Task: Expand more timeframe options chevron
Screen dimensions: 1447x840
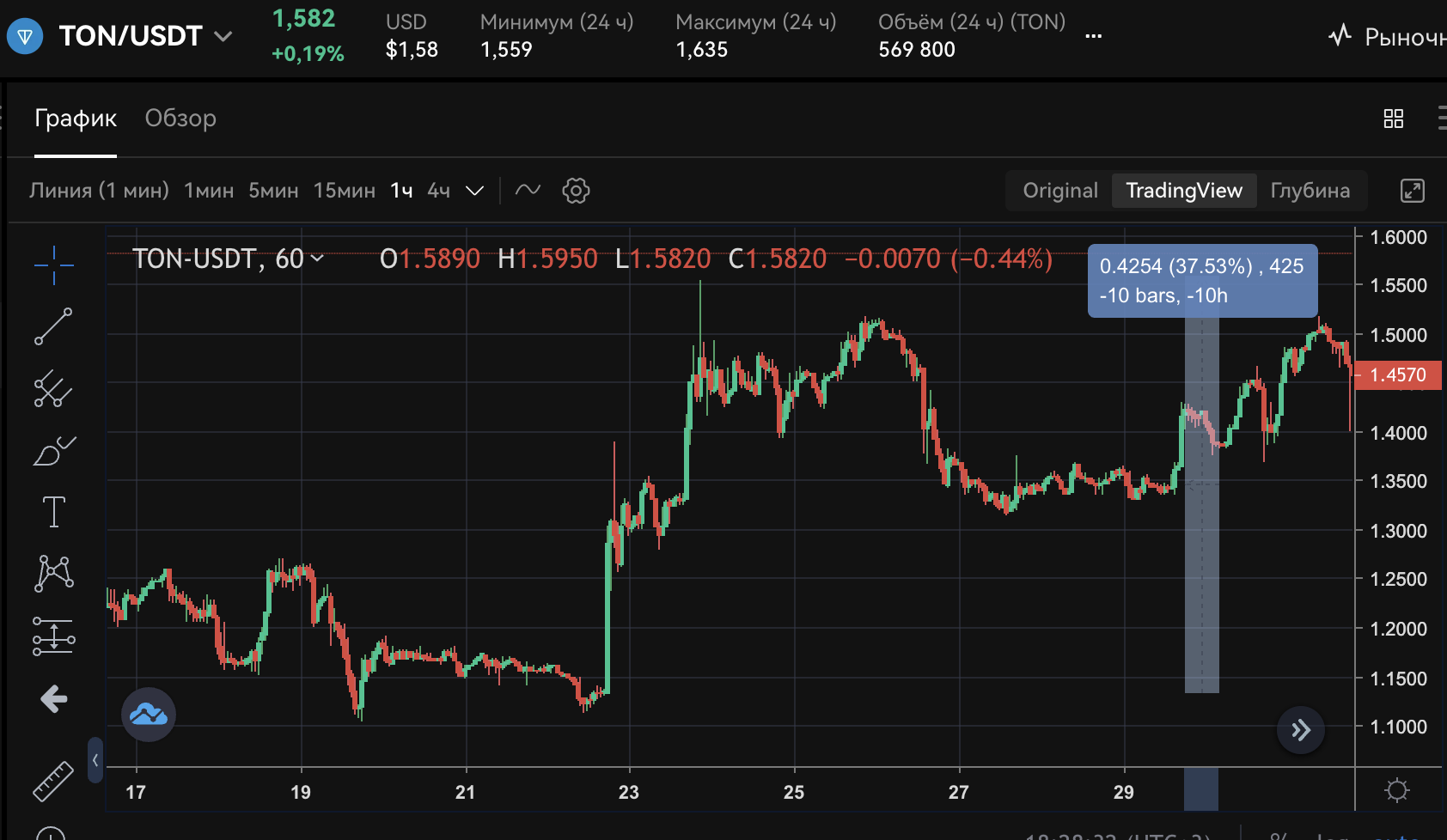Action: [x=474, y=191]
